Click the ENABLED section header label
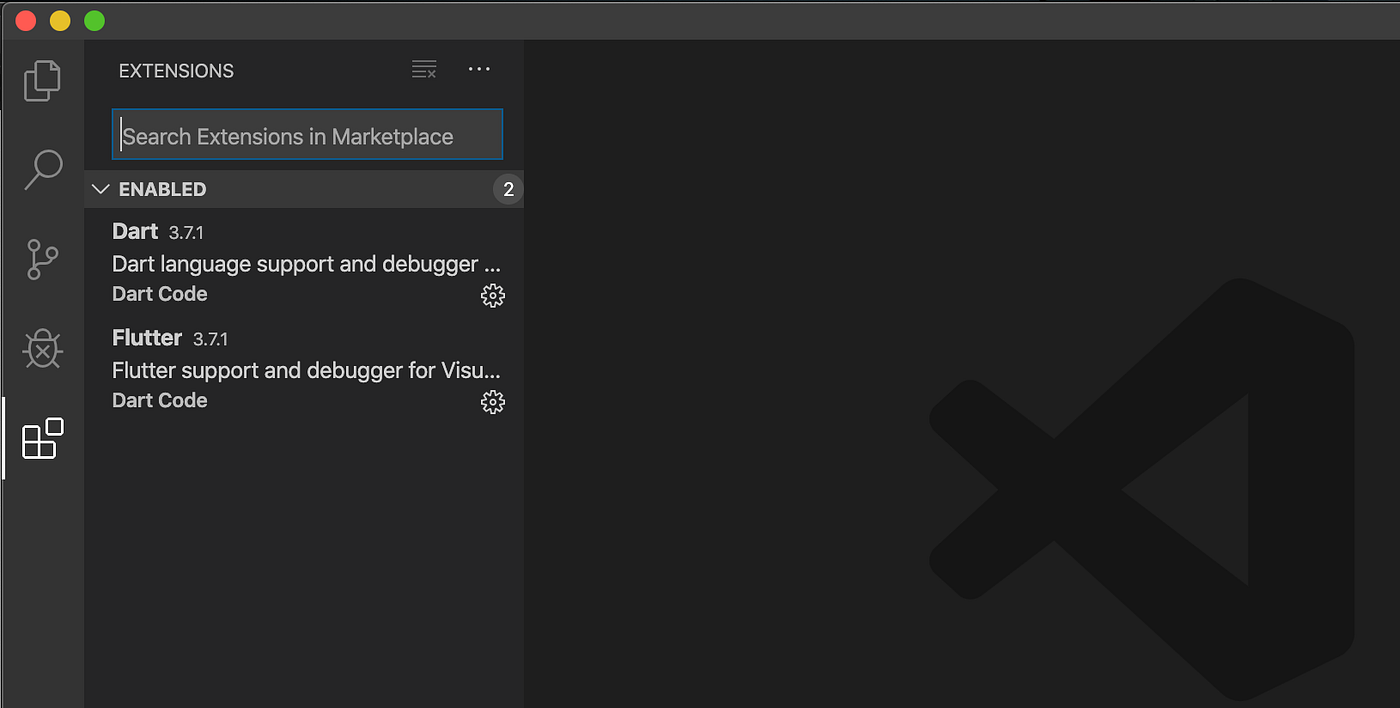 click(x=162, y=189)
